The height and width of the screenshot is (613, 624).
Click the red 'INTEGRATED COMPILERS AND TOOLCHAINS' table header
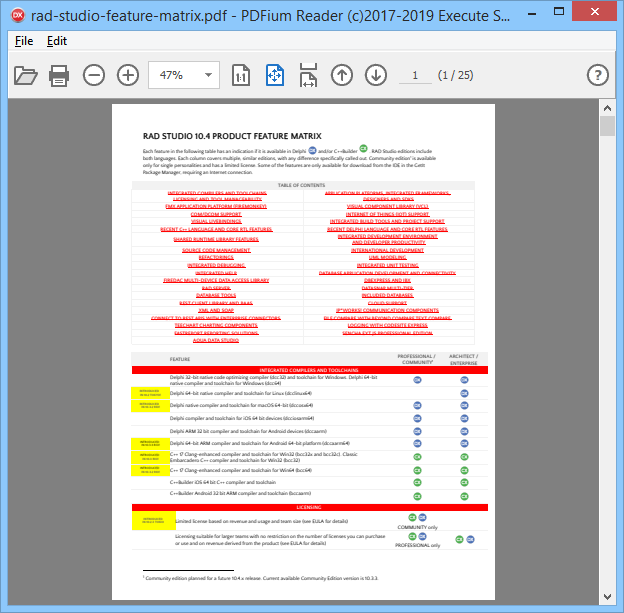[x=310, y=370]
